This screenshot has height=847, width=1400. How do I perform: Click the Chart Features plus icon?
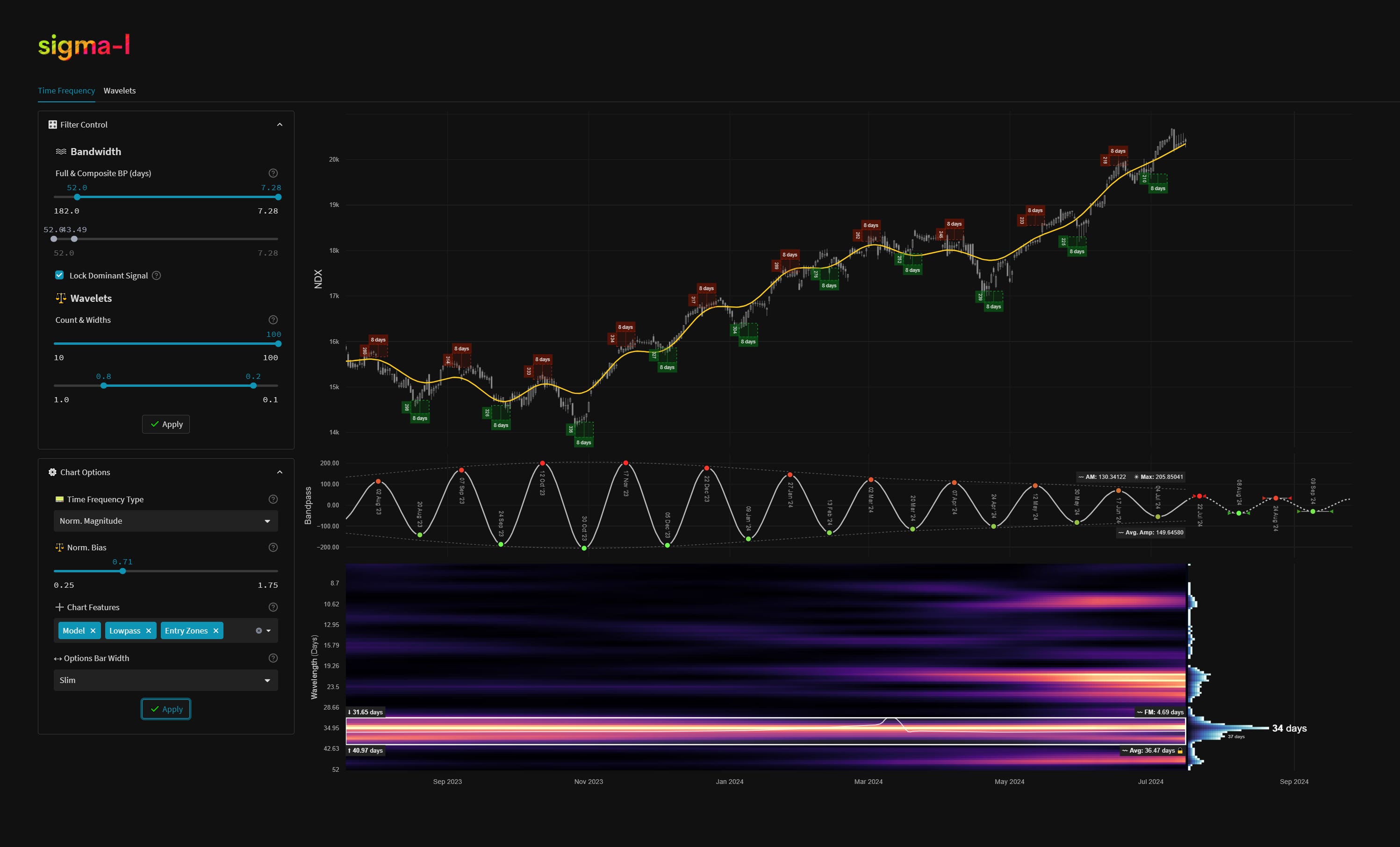(x=59, y=607)
